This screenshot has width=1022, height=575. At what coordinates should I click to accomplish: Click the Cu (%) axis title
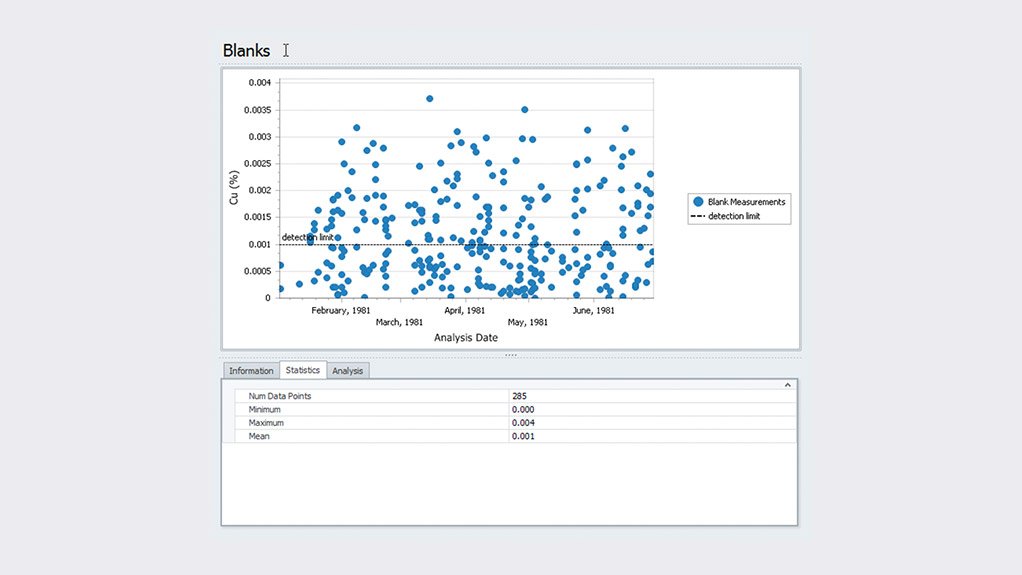click(x=234, y=188)
